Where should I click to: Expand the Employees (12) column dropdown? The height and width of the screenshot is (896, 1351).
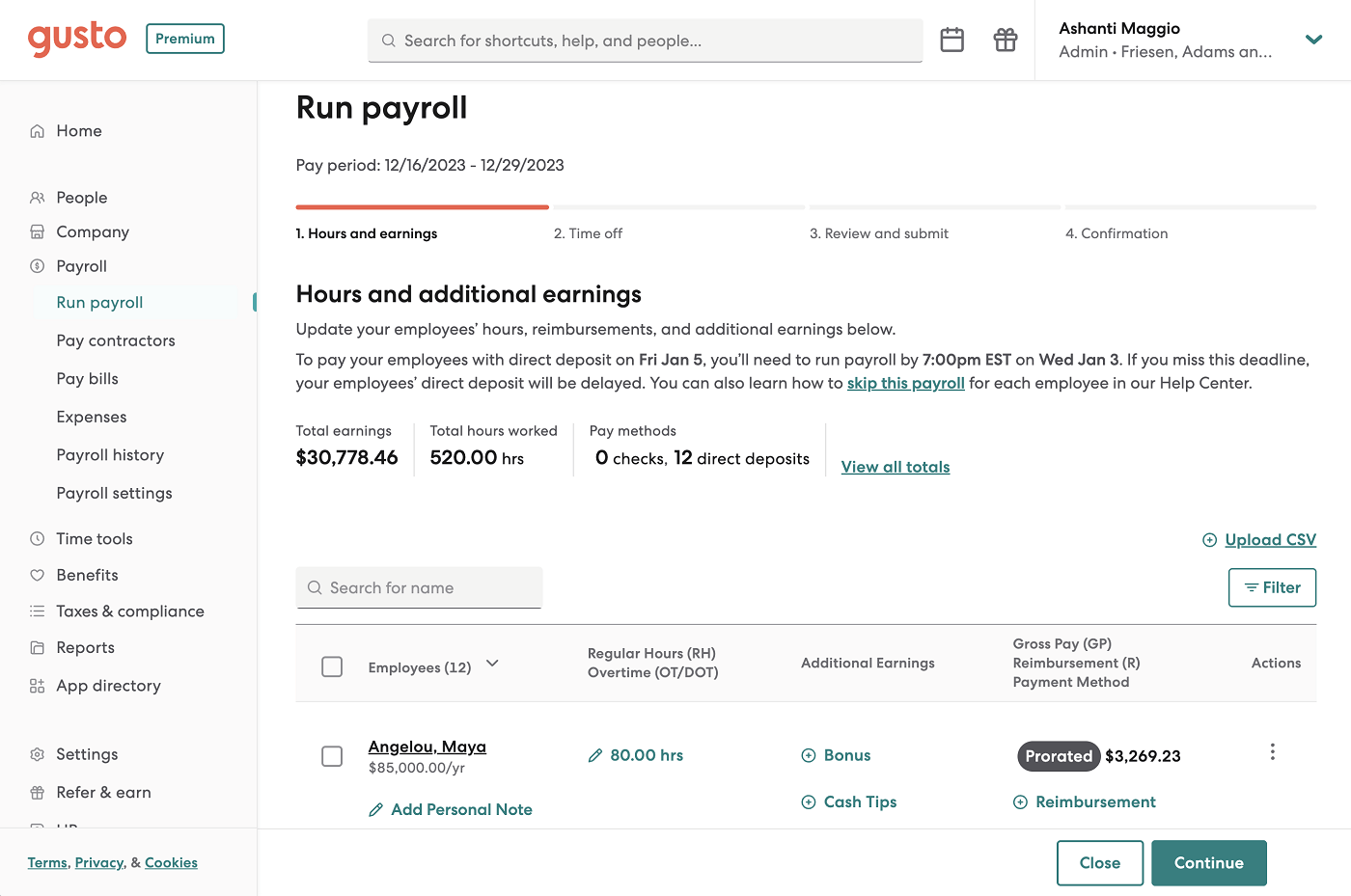492,664
